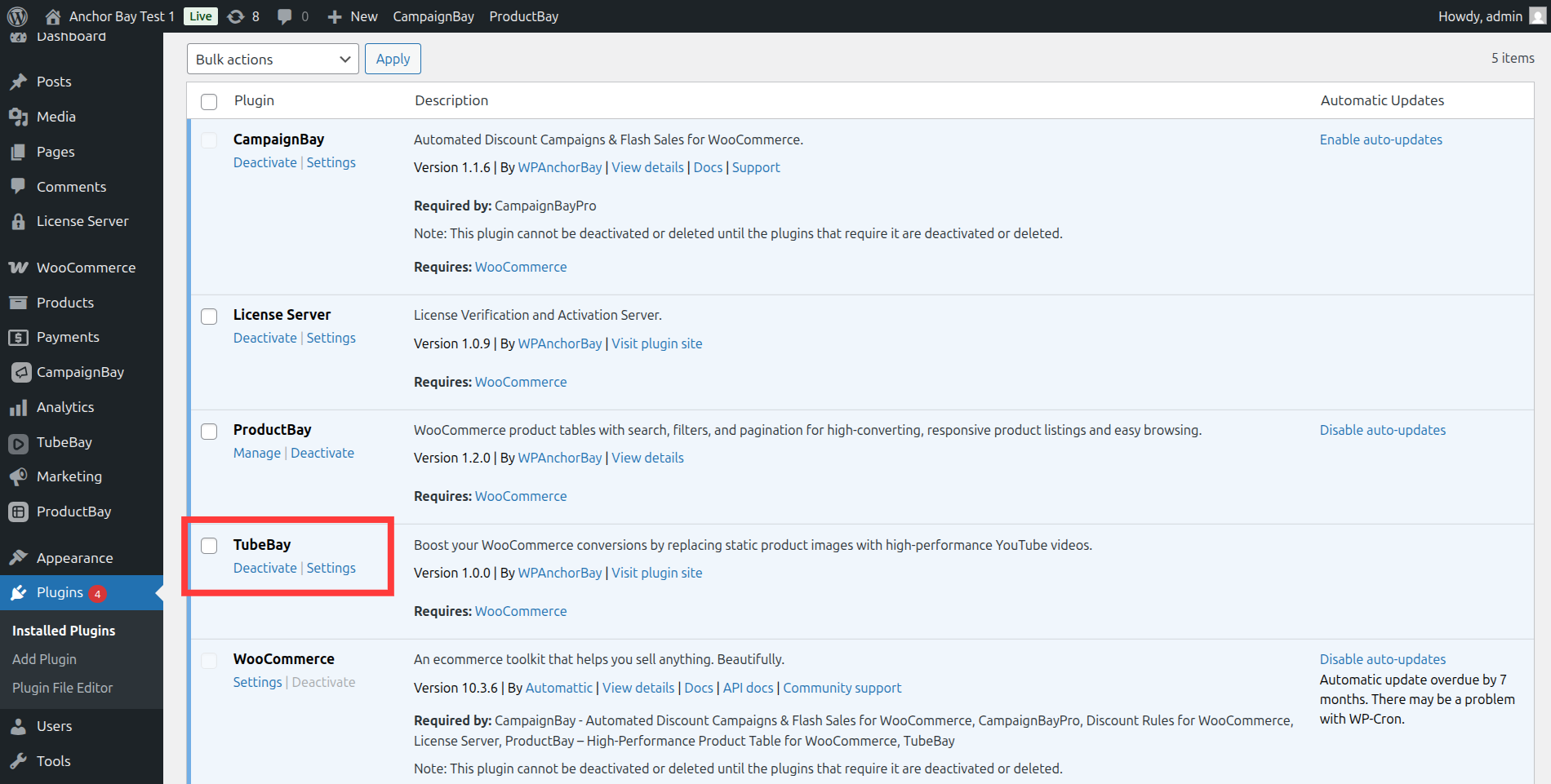Click the Analytics bar chart icon
Screen dimensions: 1551x784
(x=18, y=407)
